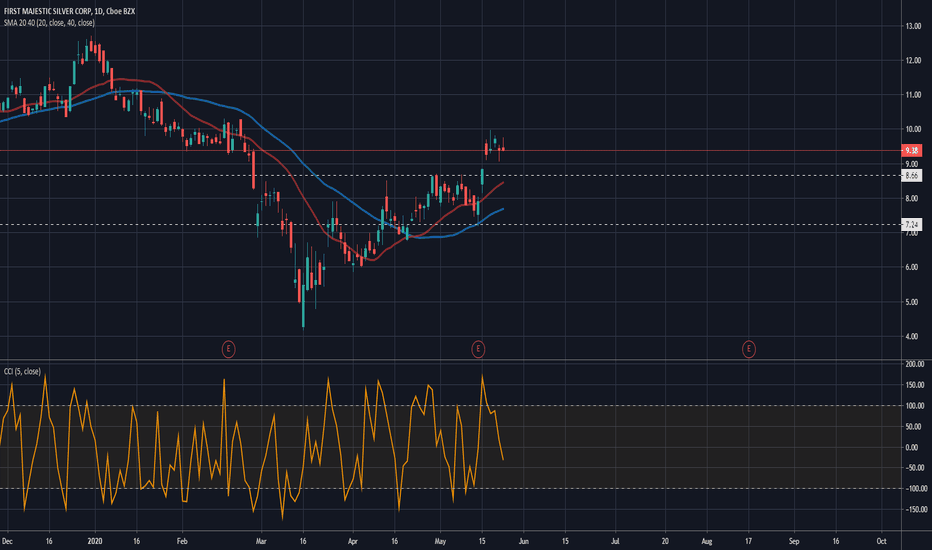Click the Aug label on time axis
The height and width of the screenshot is (550, 932).
pos(707,542)
